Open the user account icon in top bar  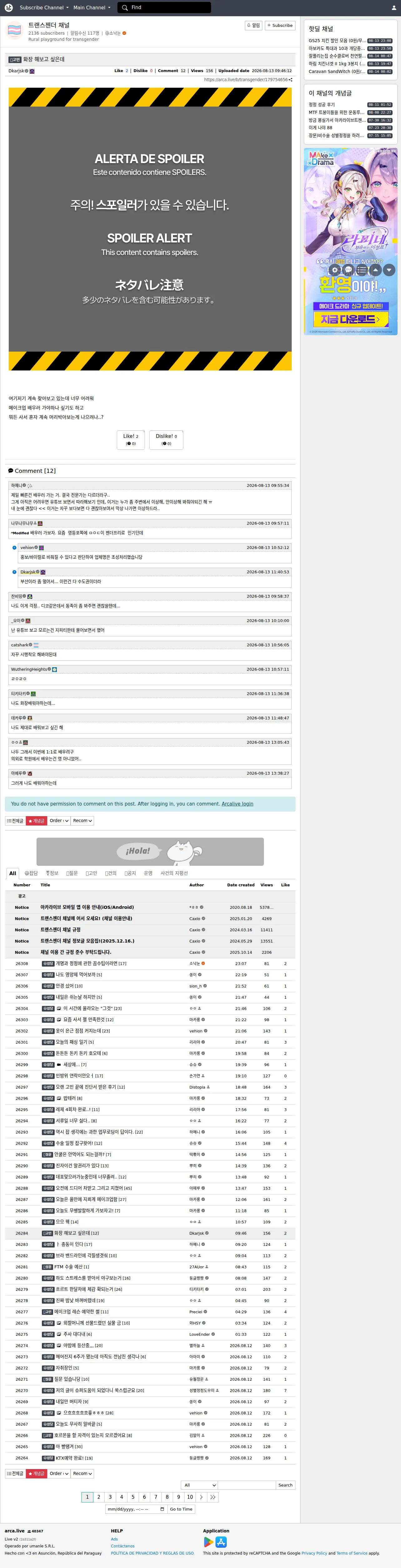393,8
